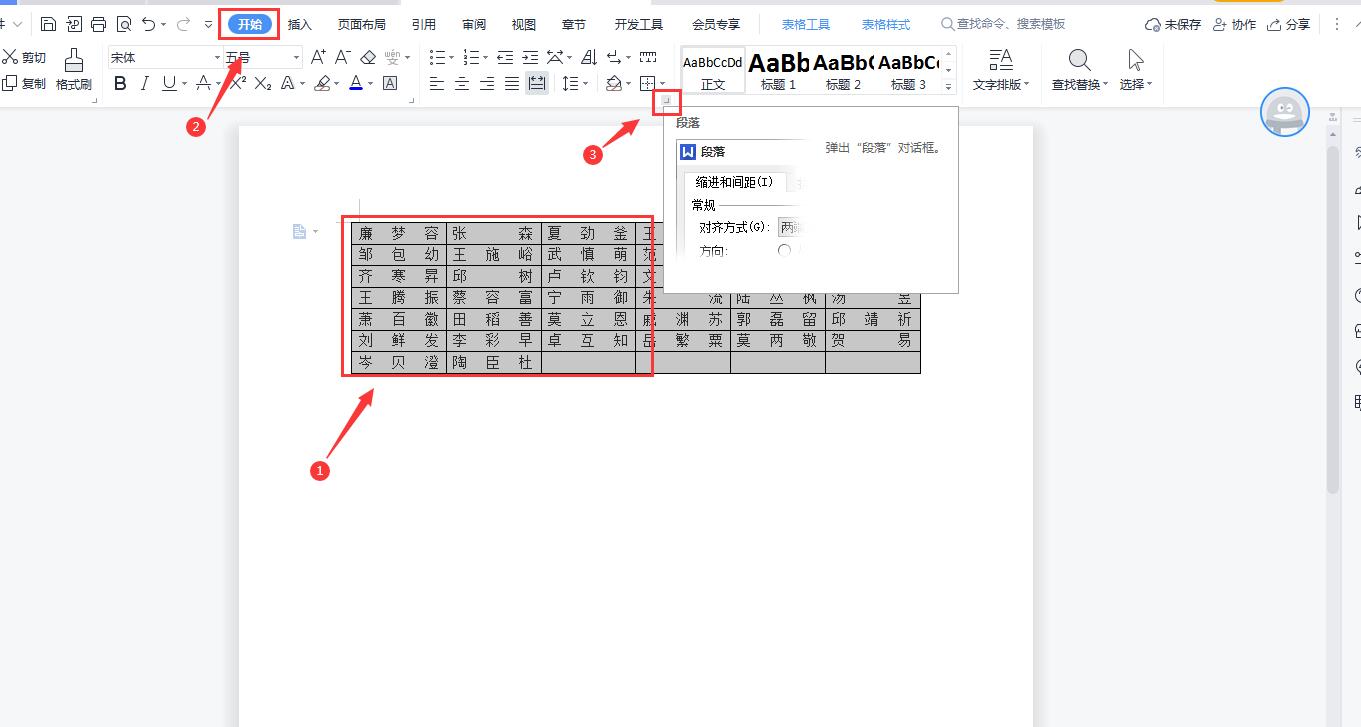Apply the 标题 1 style
The image size is (1361, 727).
tap(778, 70)
